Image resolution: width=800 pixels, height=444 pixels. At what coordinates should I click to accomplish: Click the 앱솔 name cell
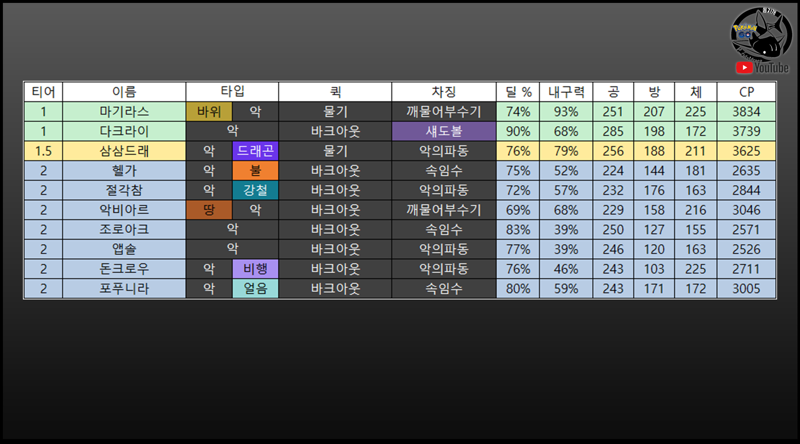124,249
